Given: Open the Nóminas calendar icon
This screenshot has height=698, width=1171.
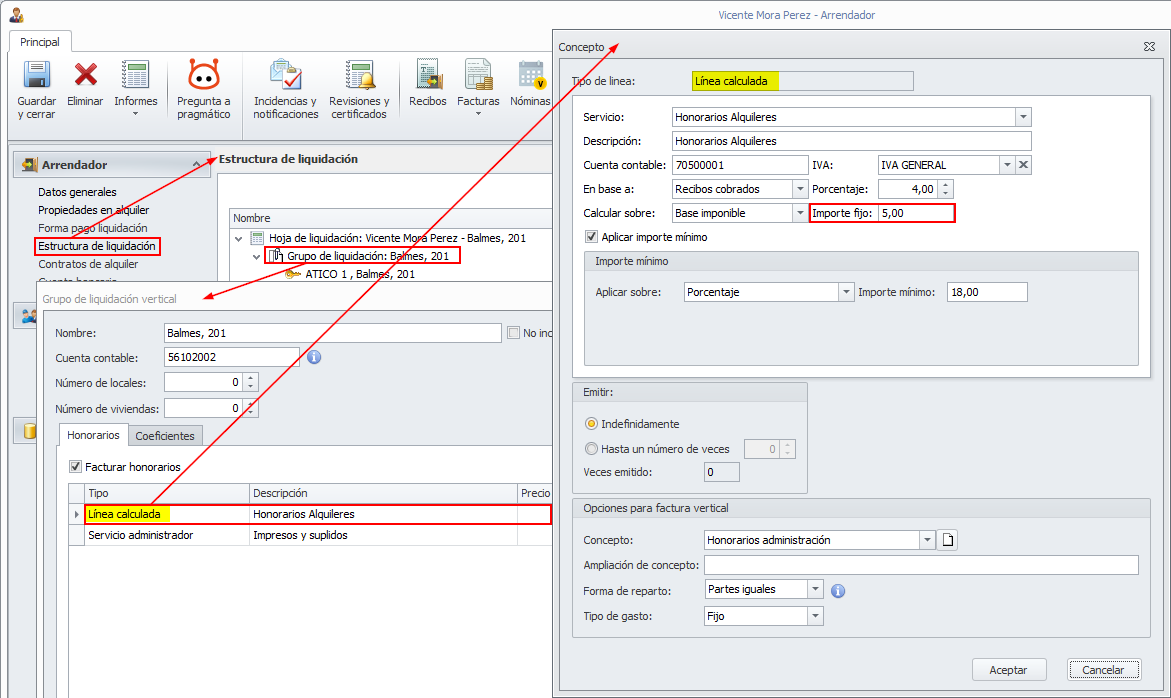Looking at the screenshot, I should pos(532,75).
